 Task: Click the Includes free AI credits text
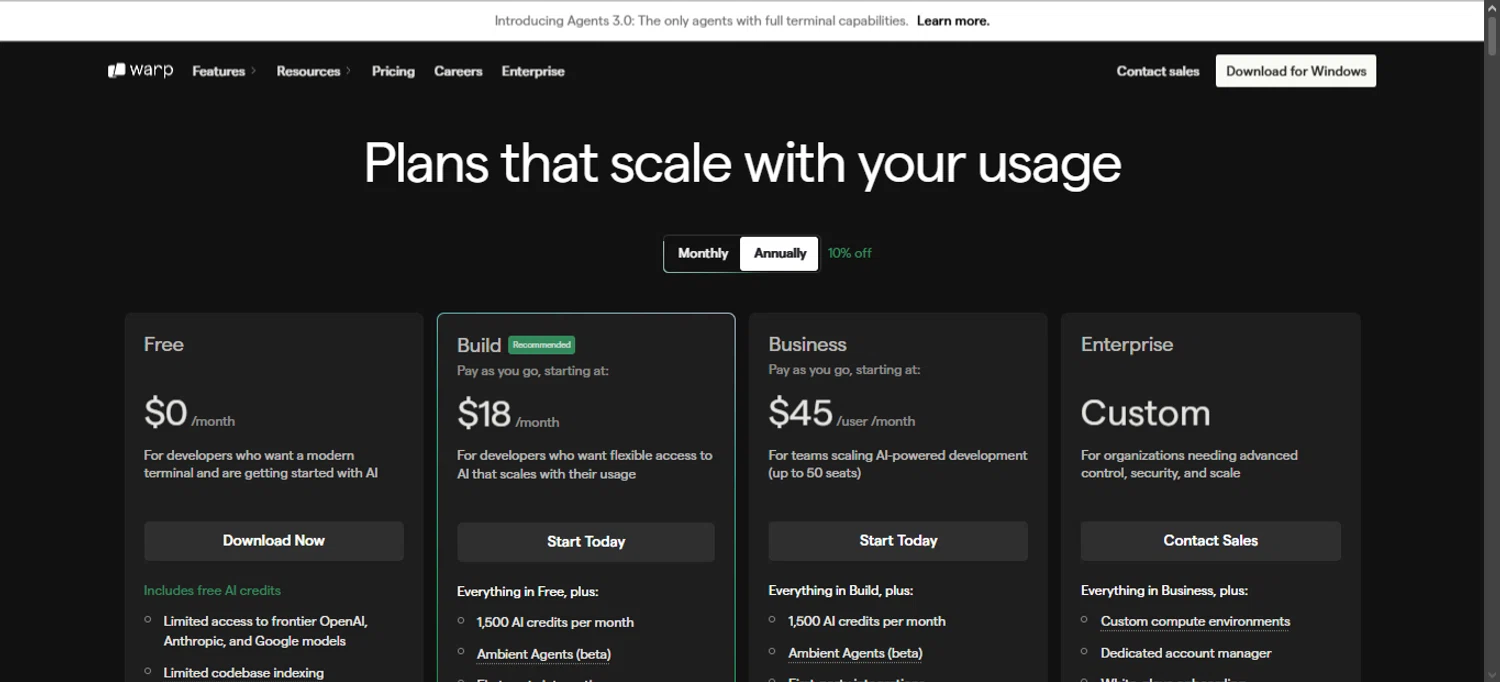tap(212, 590)
